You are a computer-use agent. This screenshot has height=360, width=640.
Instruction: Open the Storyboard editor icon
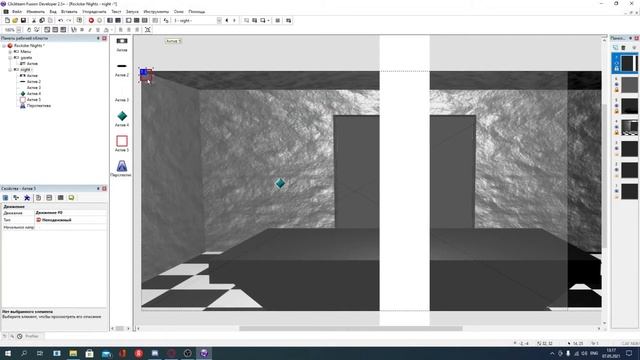click(x=110, y=20)
